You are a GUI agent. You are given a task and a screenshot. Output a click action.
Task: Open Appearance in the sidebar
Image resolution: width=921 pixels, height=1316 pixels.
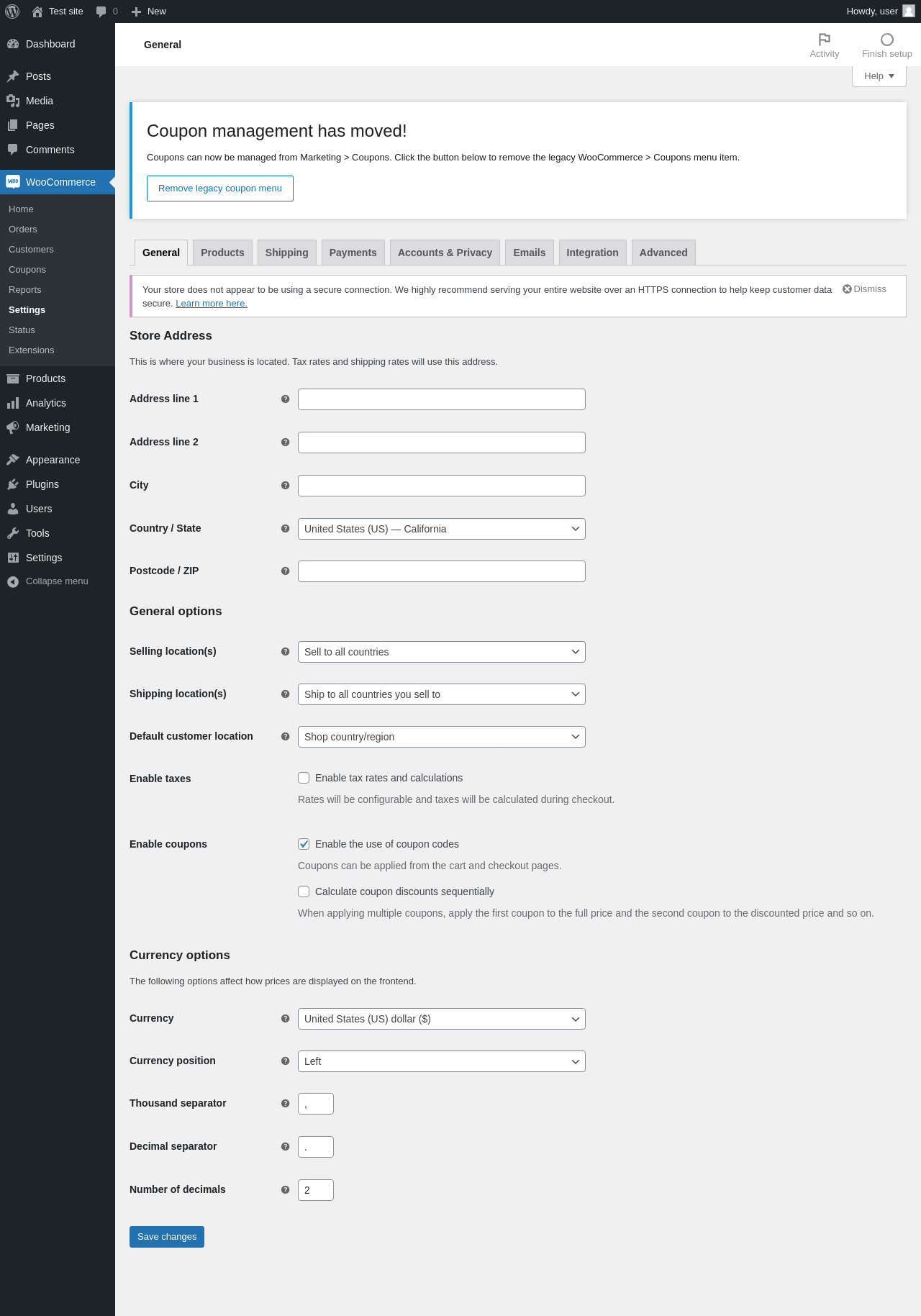click(58, 460)
